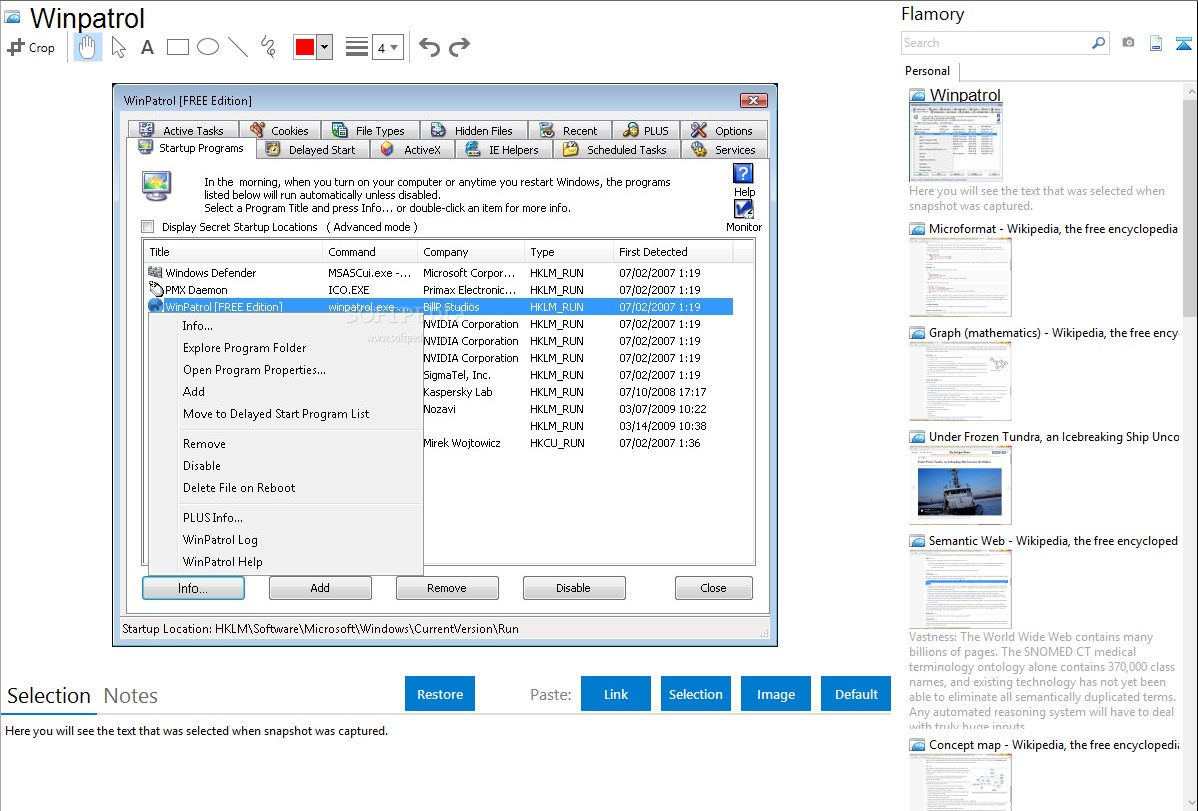Select the Crop tool

(31, 47)
